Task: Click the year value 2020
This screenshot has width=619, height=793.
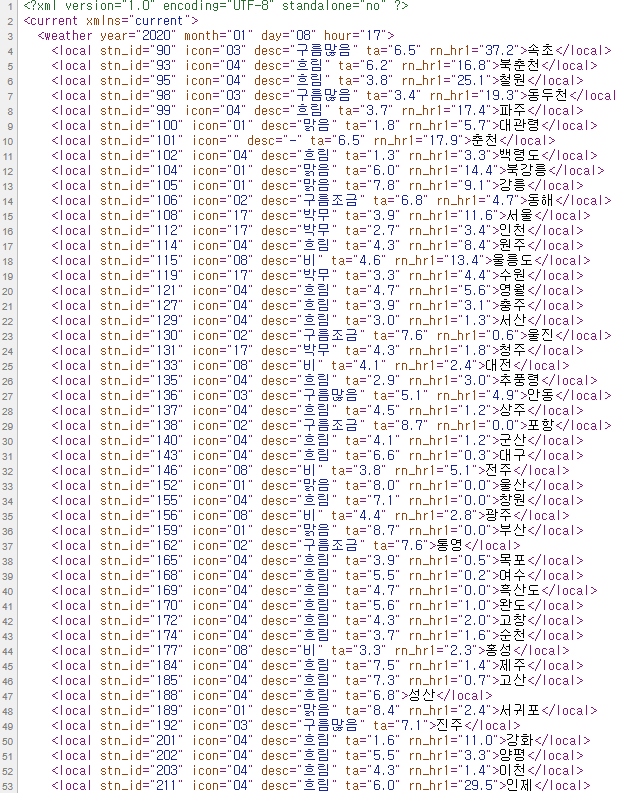Action: coord(156,35)
